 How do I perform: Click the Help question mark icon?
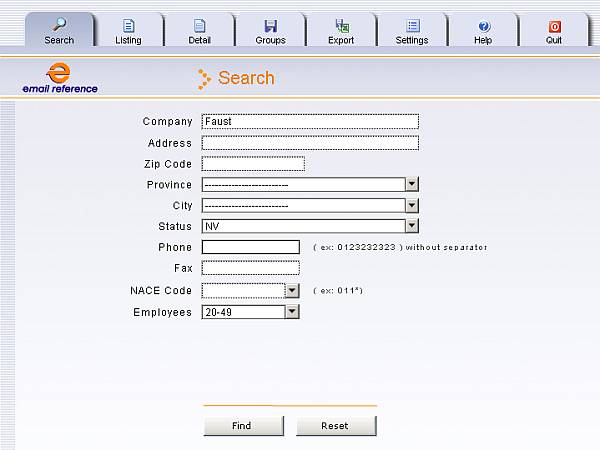484,26
